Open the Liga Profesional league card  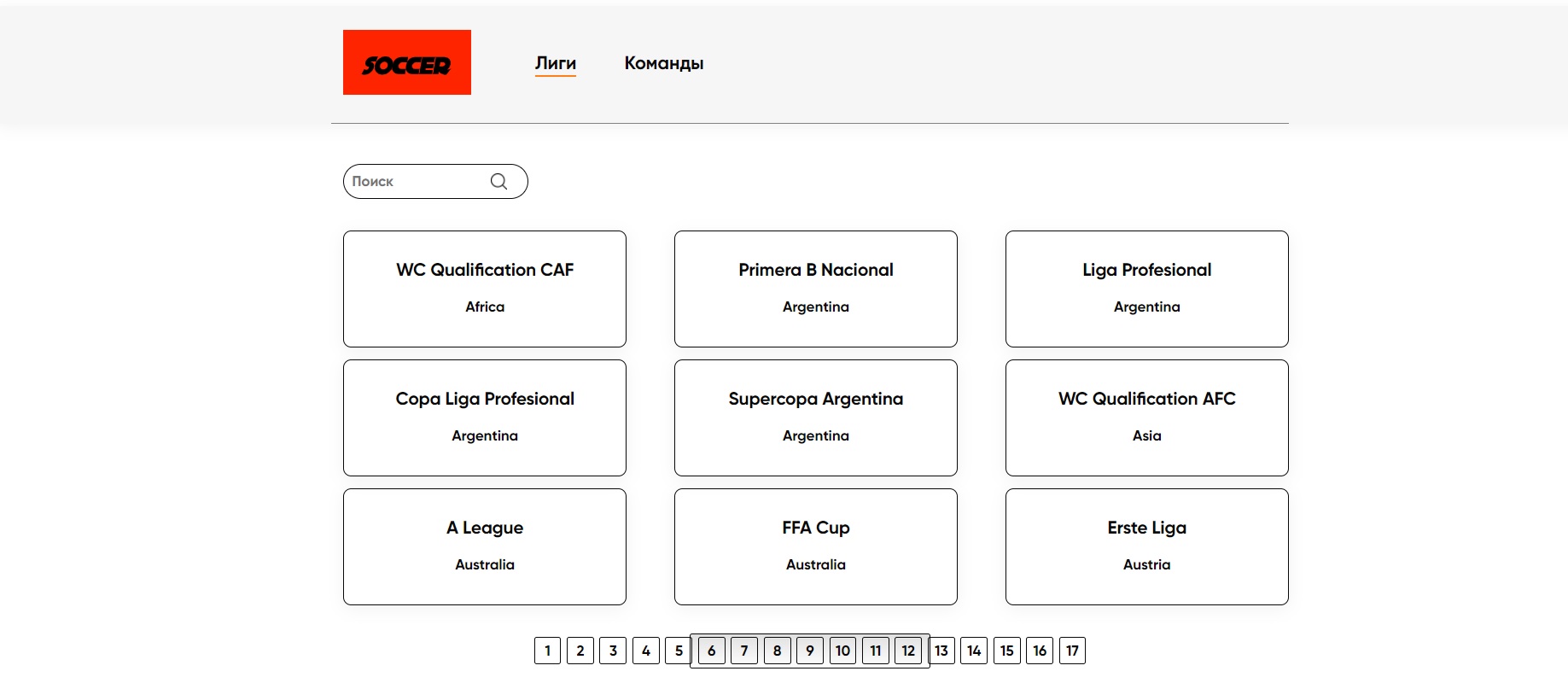1146,289
